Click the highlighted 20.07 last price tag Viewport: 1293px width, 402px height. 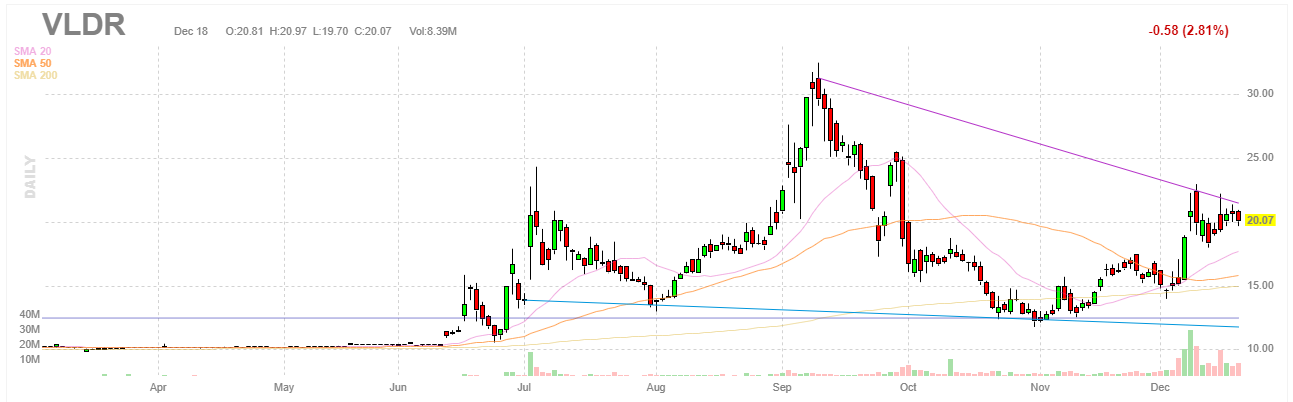(1263, 221)
